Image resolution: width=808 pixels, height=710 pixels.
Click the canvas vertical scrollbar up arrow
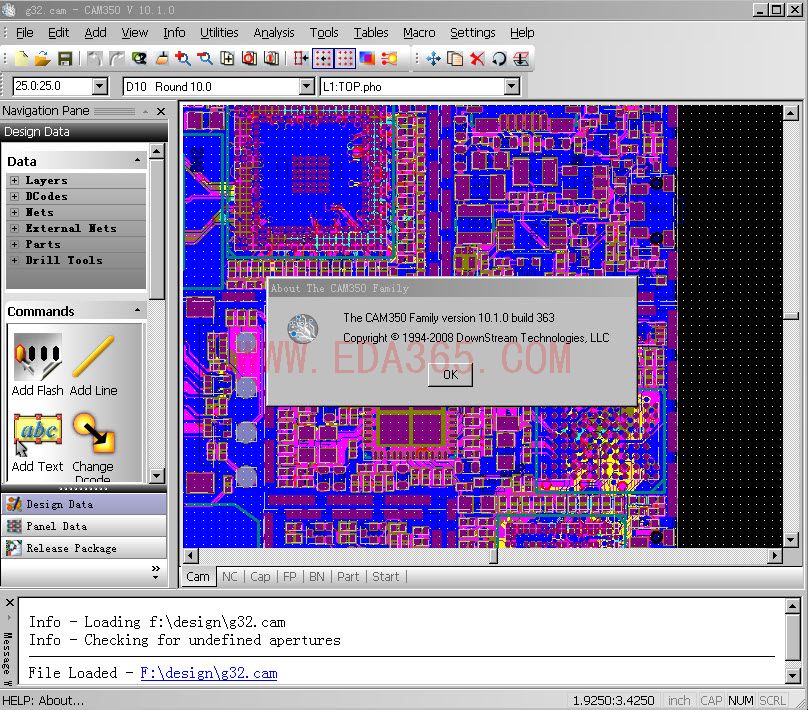(791, 112)
